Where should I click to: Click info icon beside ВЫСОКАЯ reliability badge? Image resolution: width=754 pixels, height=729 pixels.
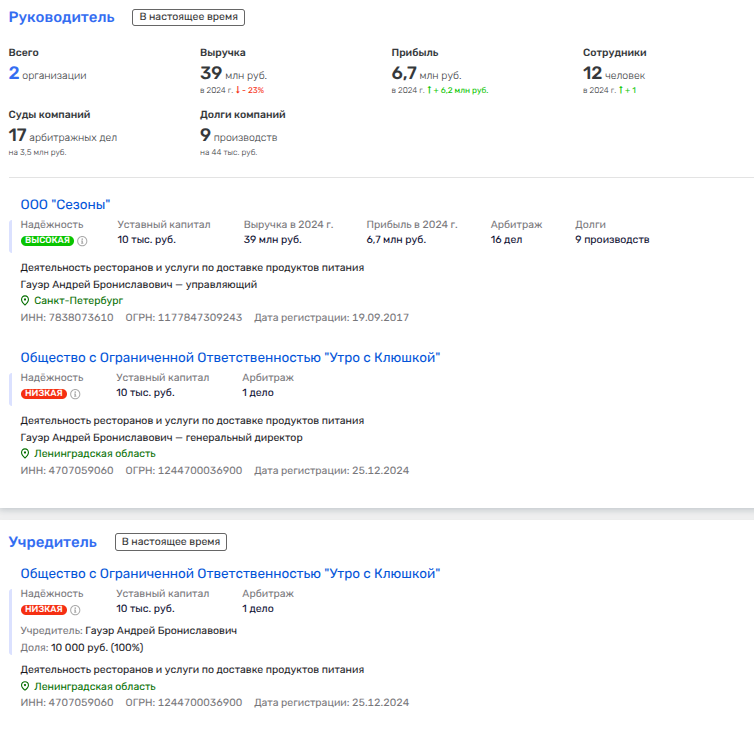(83, 241)
